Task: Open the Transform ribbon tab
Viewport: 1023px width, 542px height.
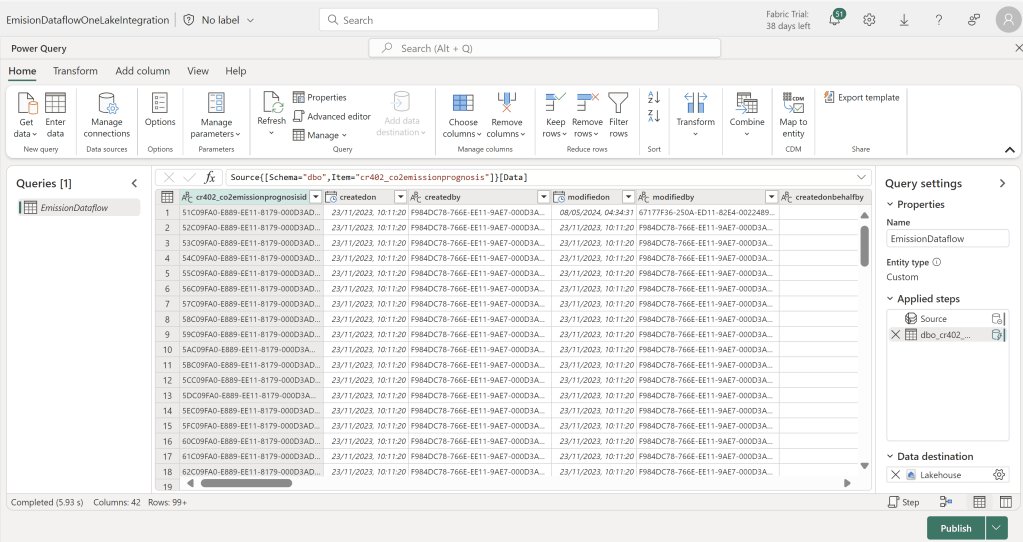Action: (x=75, y=71)
